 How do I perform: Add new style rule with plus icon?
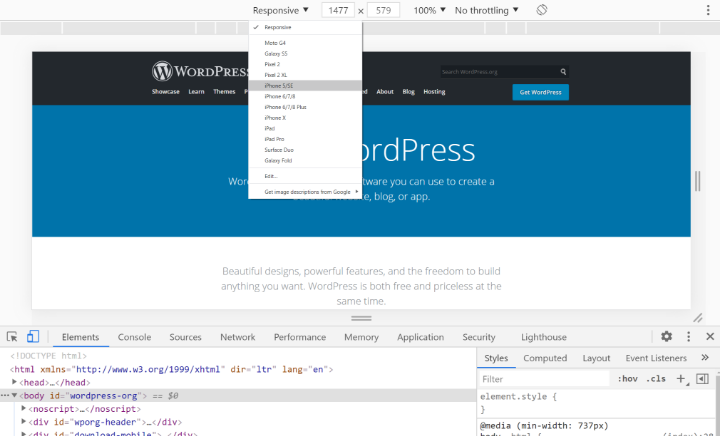click(x=681, y=379)
